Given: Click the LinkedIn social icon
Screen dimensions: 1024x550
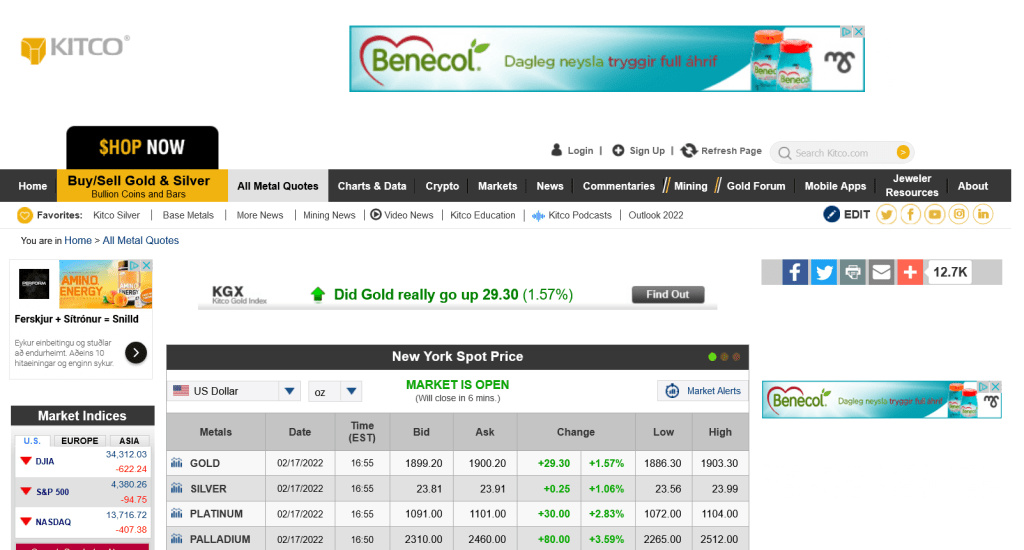Looking at the screenshot, I should (983, 214).
